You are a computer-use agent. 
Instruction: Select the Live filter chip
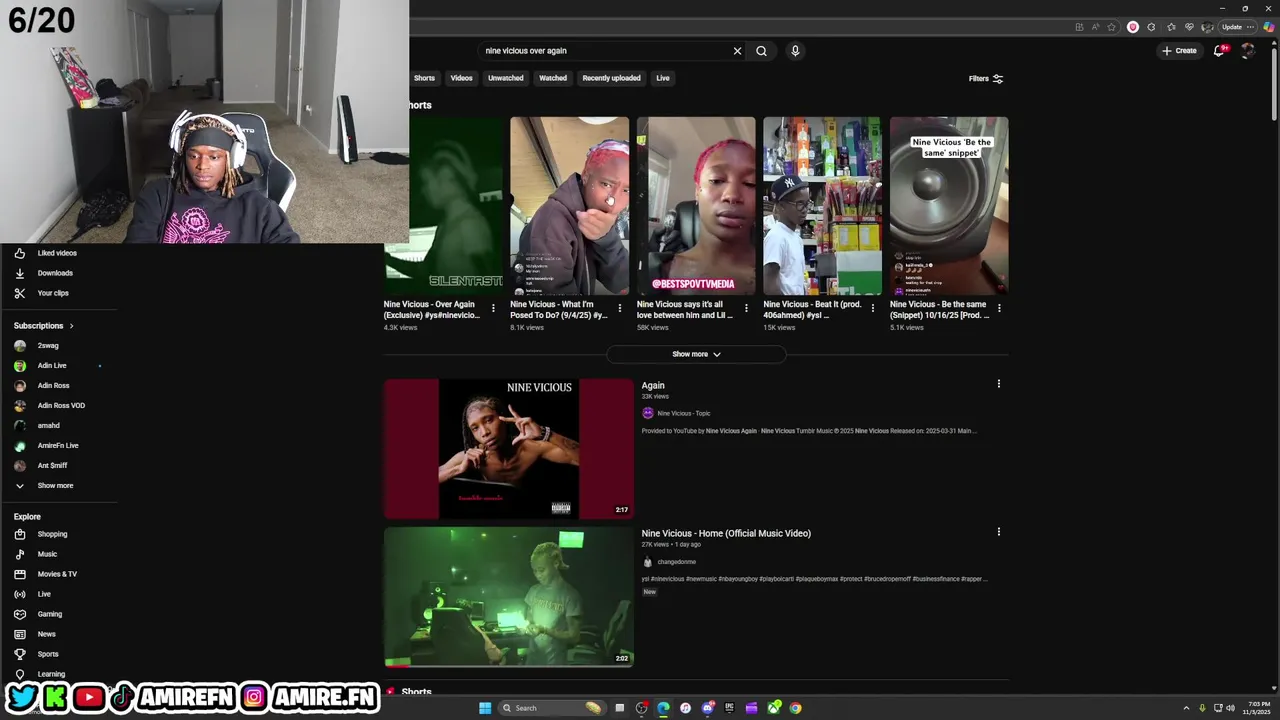(x=662, y=78)
